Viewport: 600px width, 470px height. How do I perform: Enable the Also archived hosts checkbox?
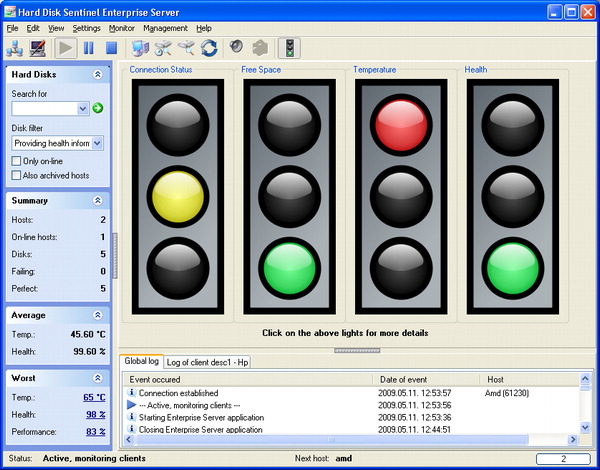16,175
